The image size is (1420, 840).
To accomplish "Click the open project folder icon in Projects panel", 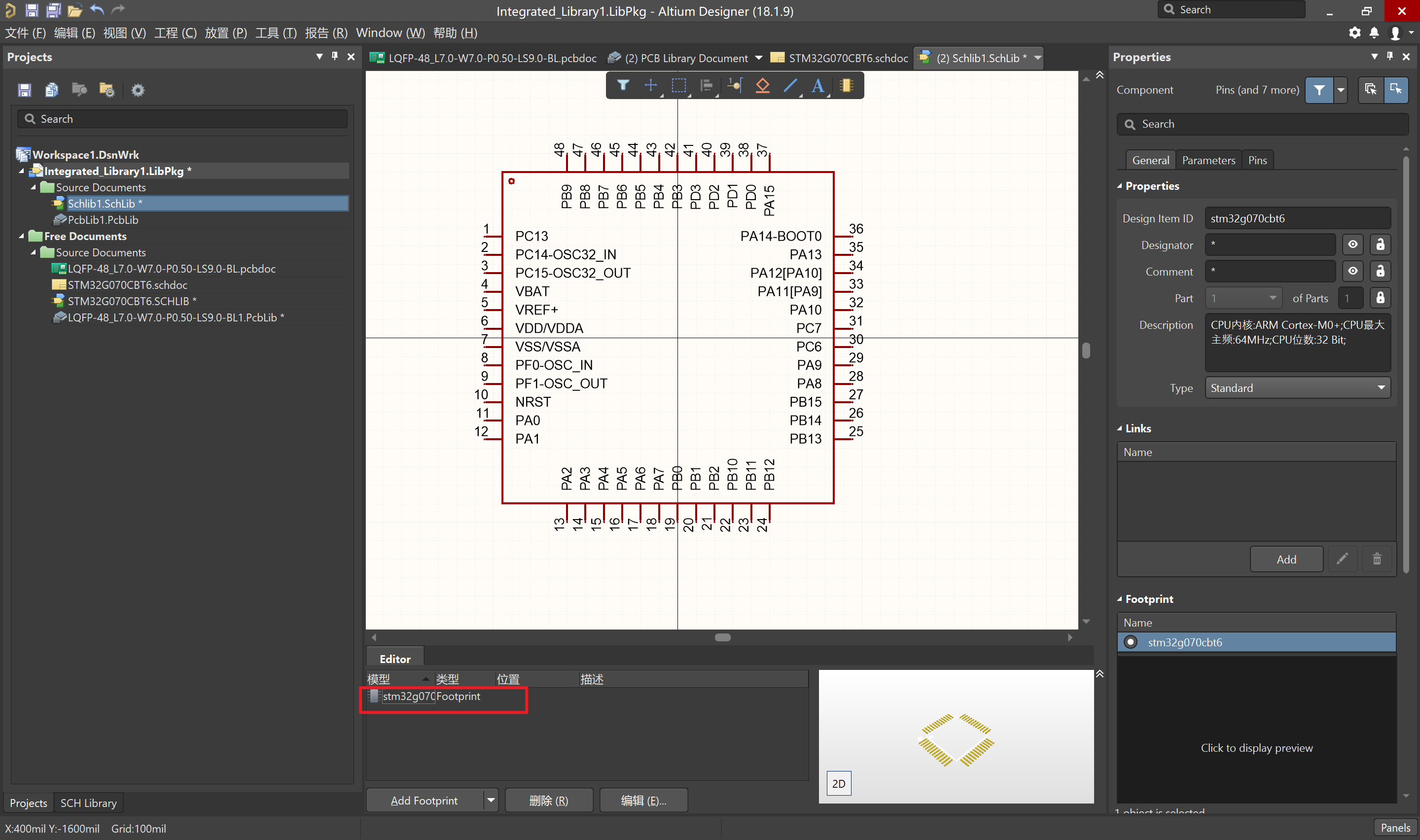I will 79,89.
